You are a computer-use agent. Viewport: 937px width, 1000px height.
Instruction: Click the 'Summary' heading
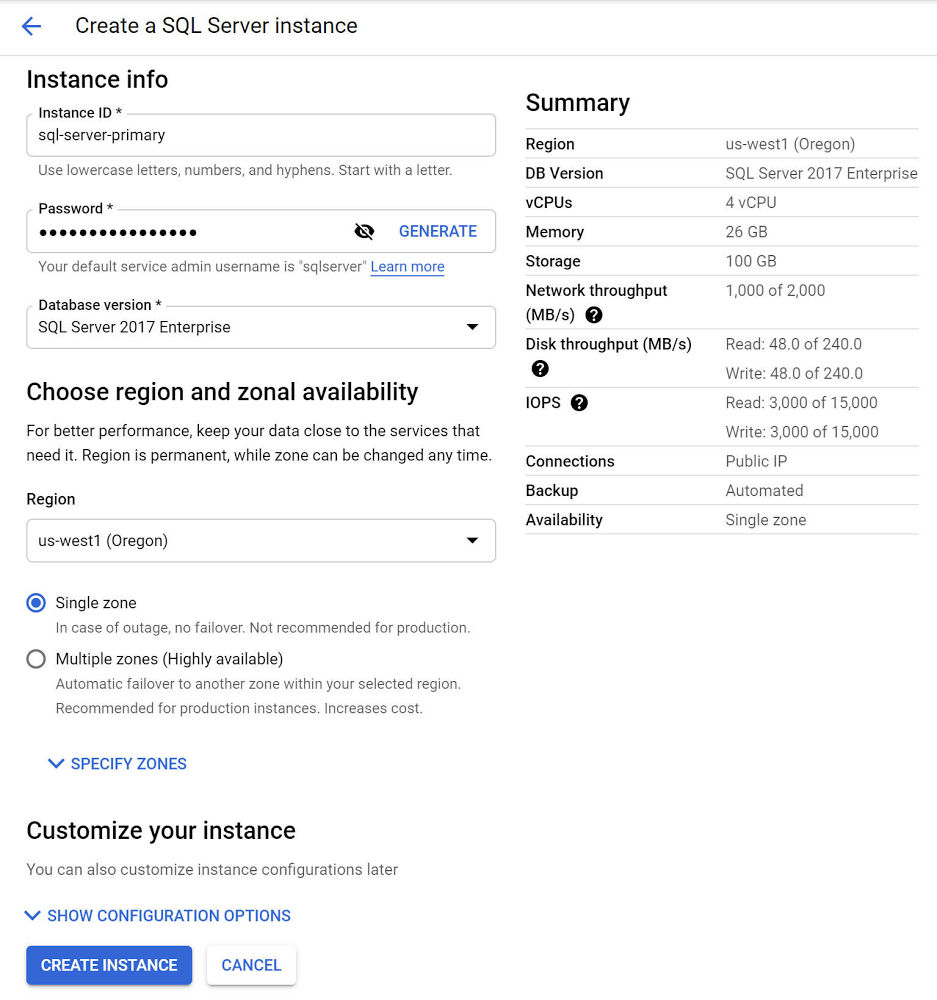pyautogui.click(x=577, y=103)
